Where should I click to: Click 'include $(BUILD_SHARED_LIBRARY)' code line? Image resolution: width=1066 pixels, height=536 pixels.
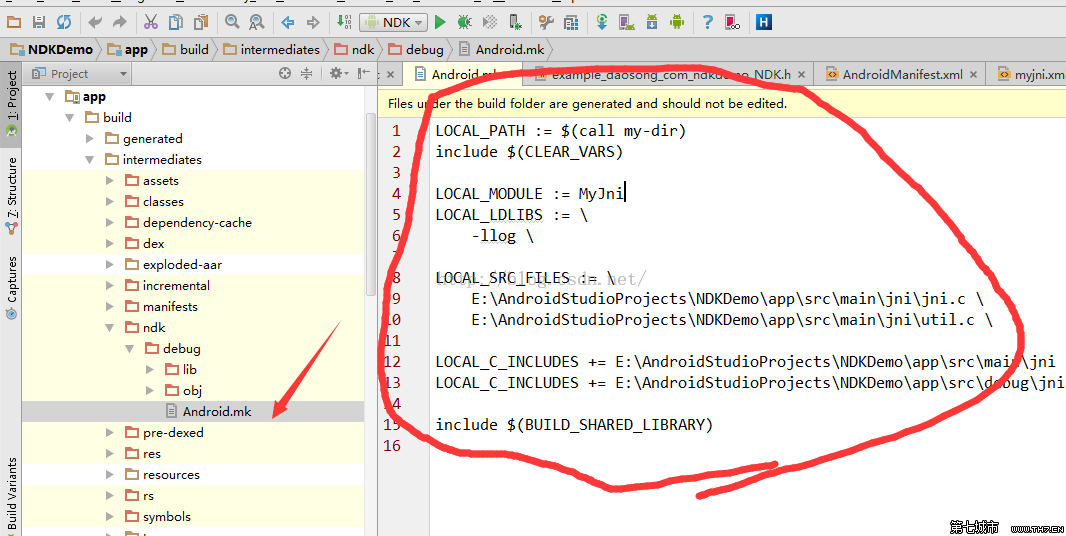coord(574,425)
